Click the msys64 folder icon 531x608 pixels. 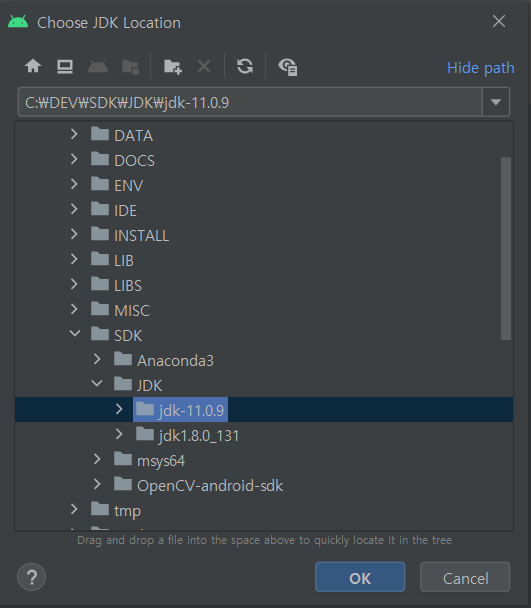coord(123,459)
